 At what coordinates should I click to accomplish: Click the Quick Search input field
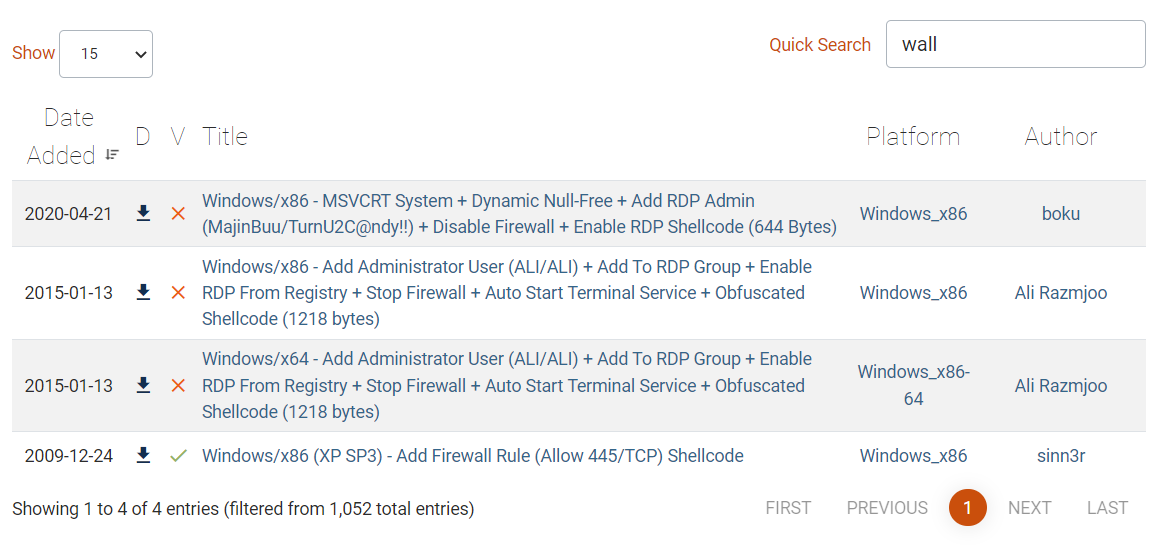click(1015, 44)
